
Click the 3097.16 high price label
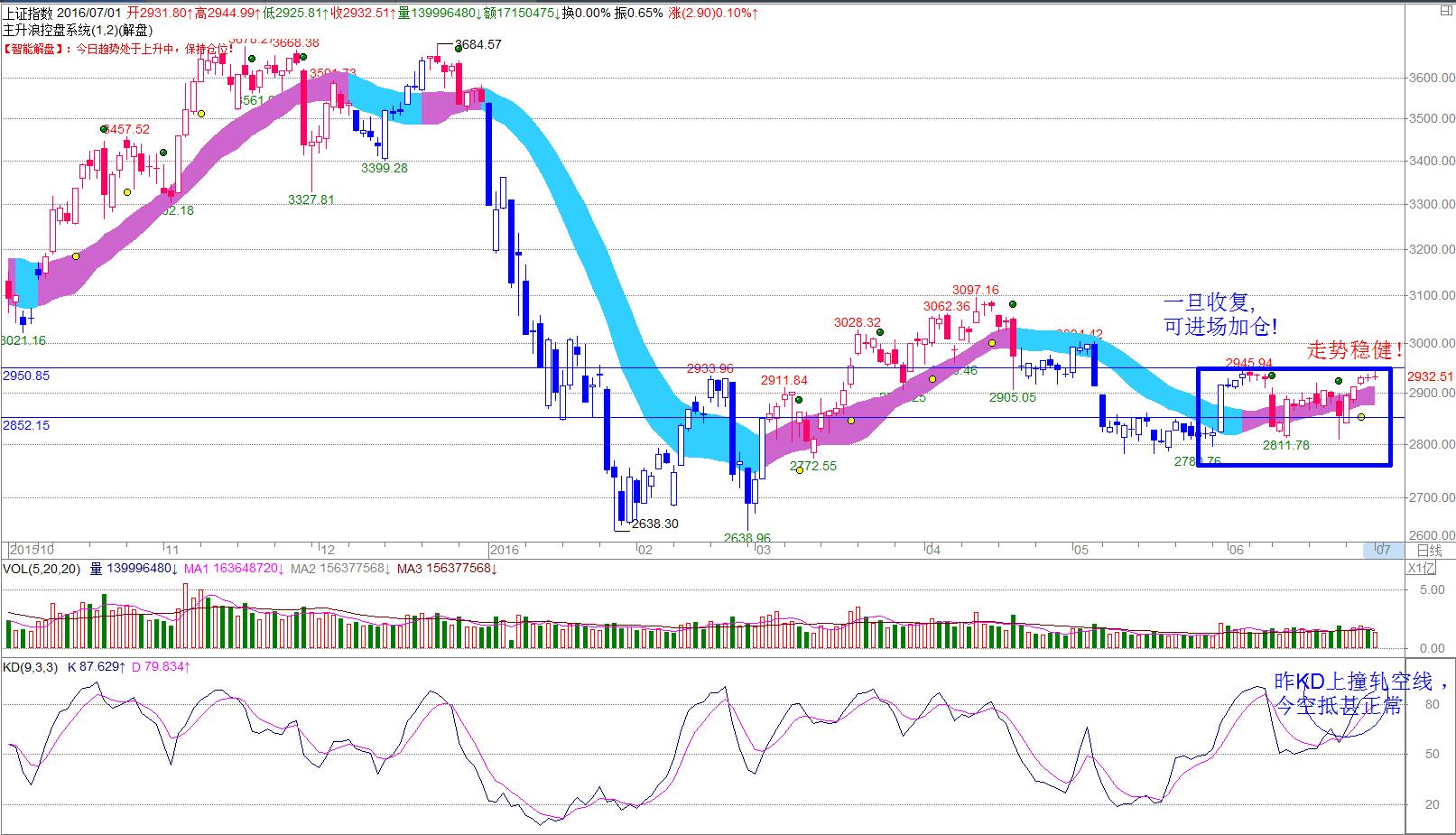tap(976, 290)
